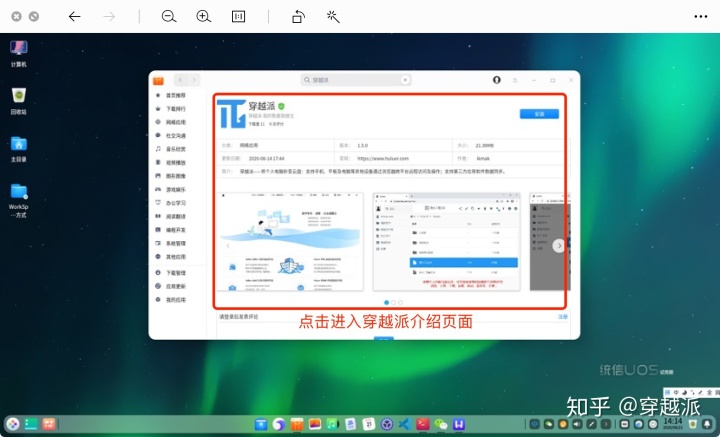The image size is (720, 437).
Task: Click the viewer's forward arrow
Action: pos(109,17)
